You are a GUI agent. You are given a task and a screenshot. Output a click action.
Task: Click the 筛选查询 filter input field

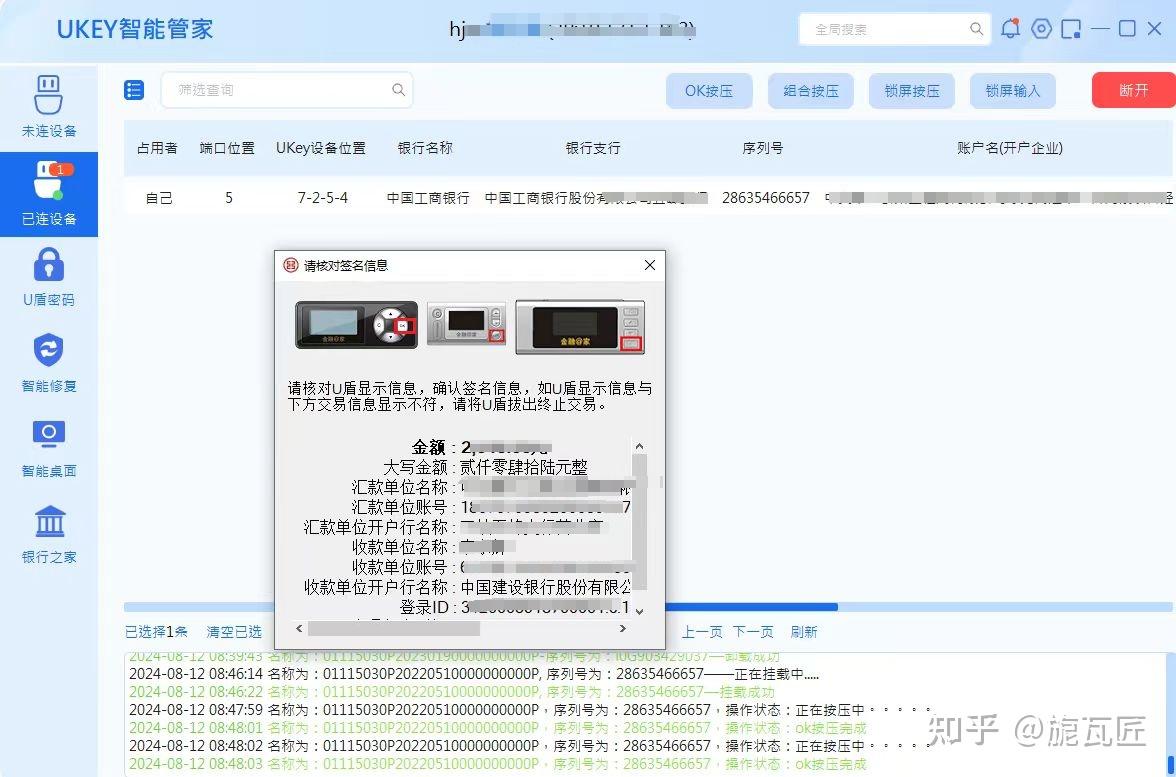[x=280, y=90]
